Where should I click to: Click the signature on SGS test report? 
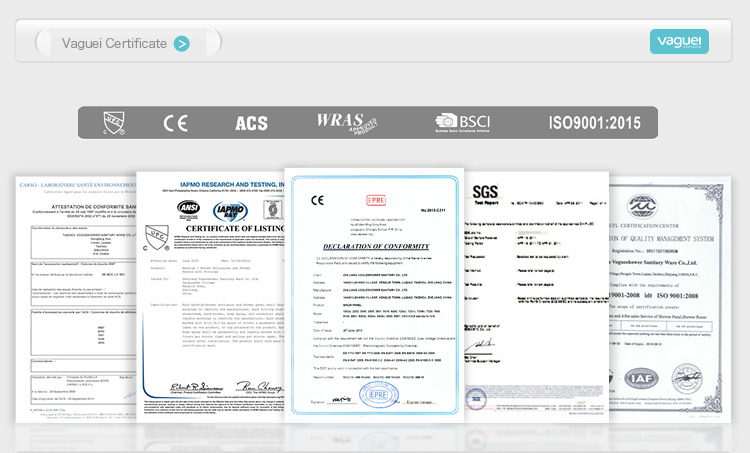pos(482,345)
